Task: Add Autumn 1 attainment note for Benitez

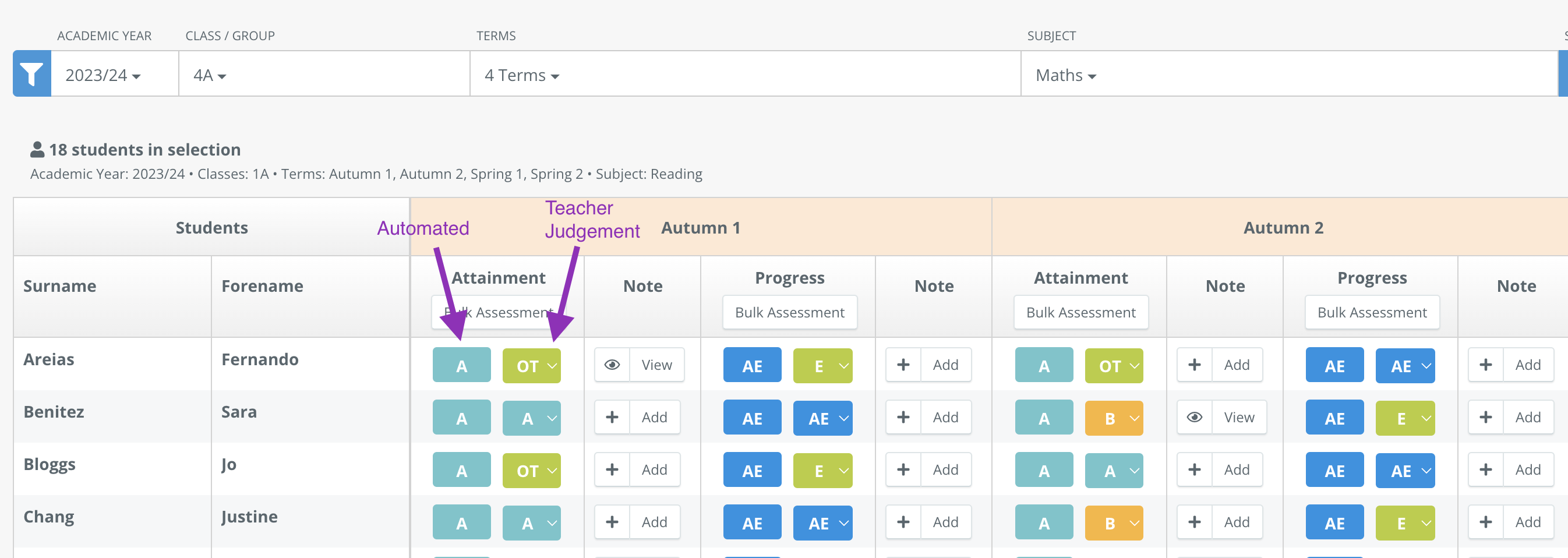Action: (x=637, y=417)
